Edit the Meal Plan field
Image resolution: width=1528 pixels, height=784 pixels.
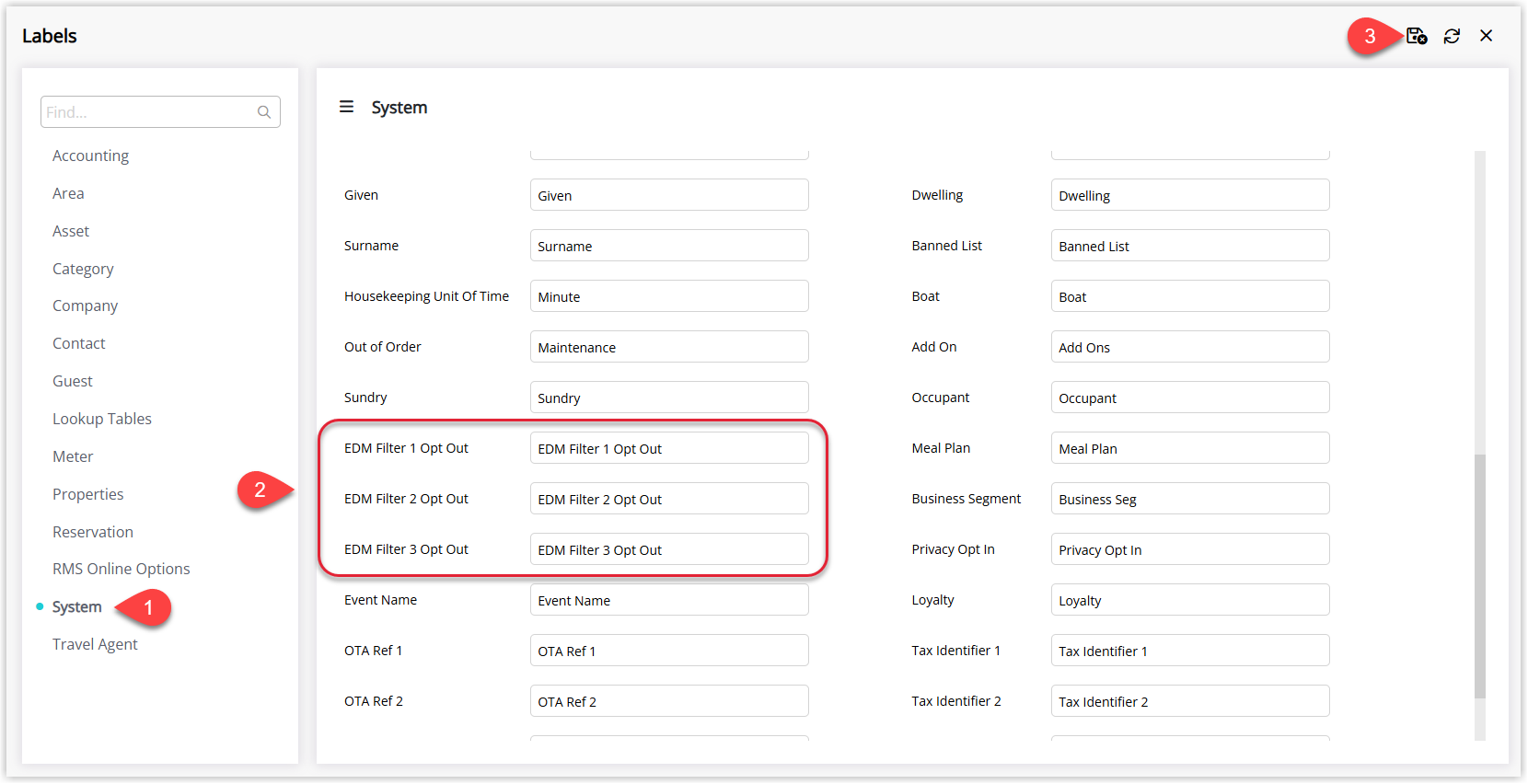1190,448
